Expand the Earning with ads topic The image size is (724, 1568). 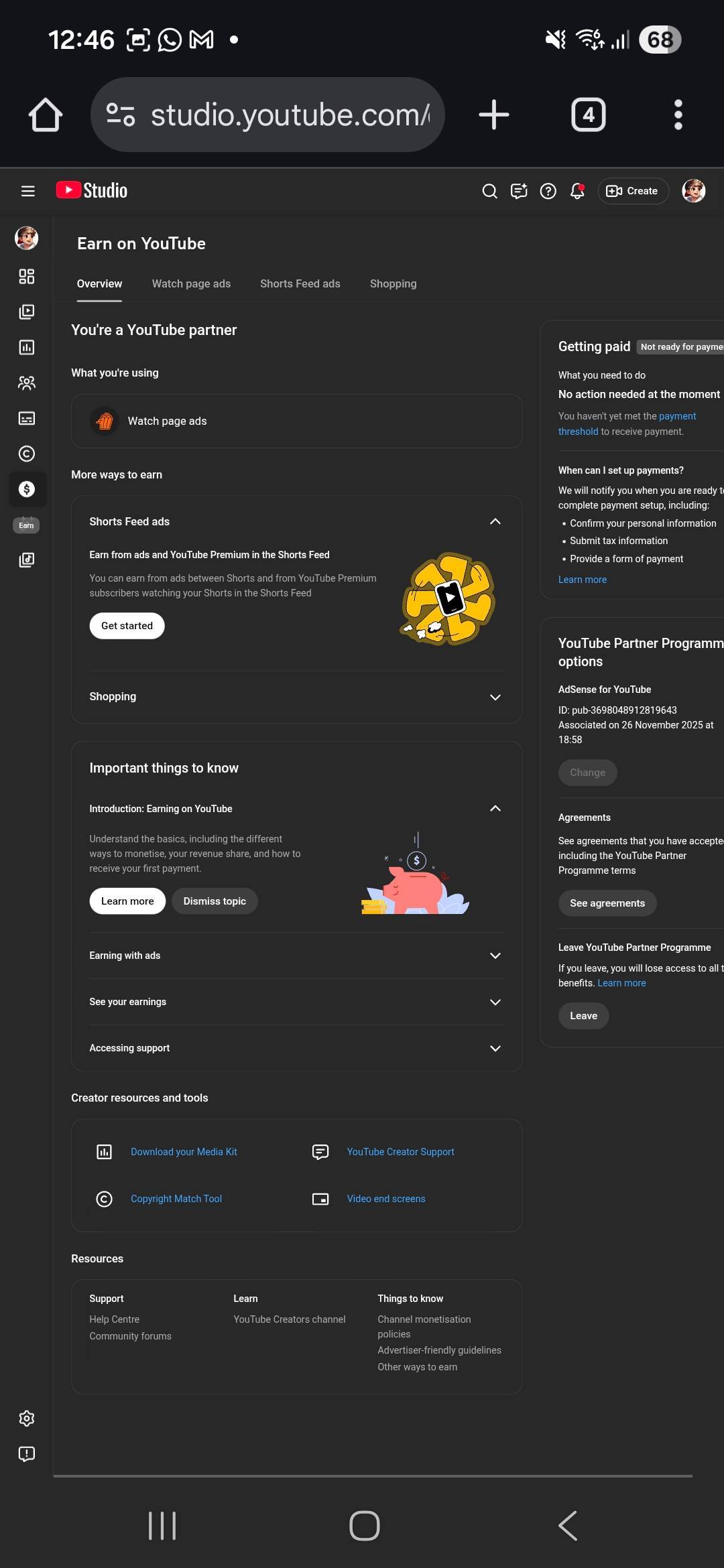click(x=495, y=956)
